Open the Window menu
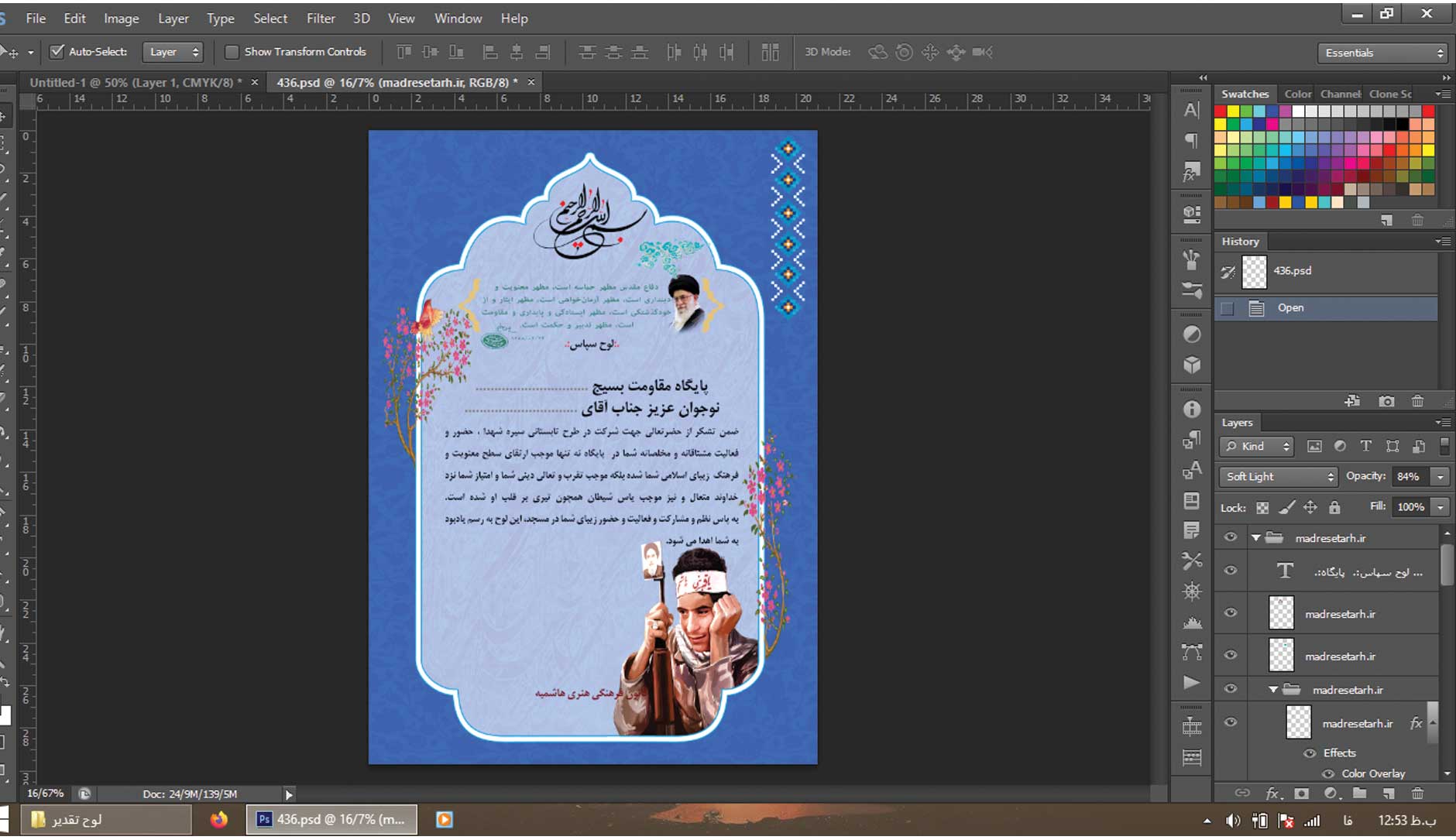 (x=458, y=18)
